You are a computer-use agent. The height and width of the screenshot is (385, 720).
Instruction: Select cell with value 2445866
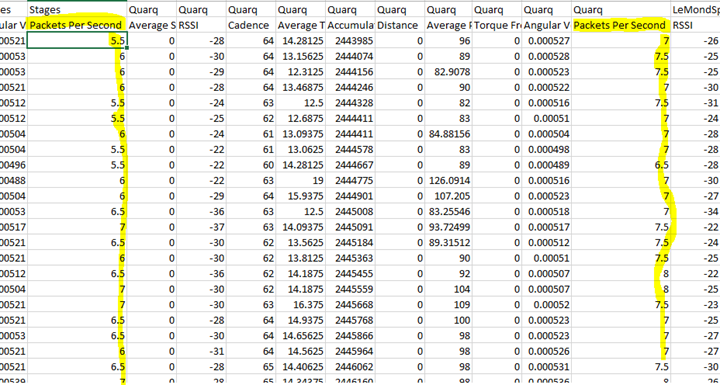(350, 336)
